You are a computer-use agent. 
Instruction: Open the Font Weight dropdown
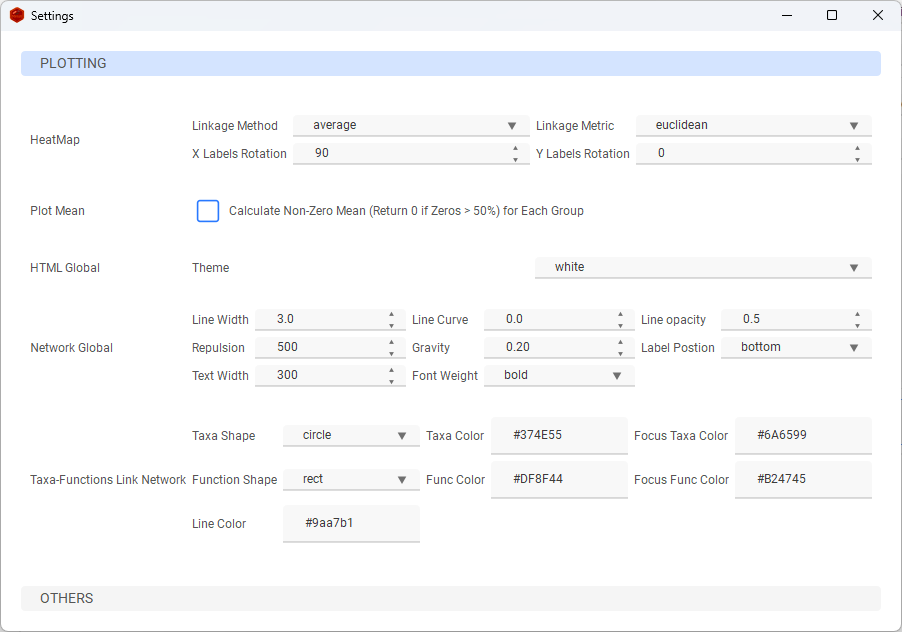point(558,375)
